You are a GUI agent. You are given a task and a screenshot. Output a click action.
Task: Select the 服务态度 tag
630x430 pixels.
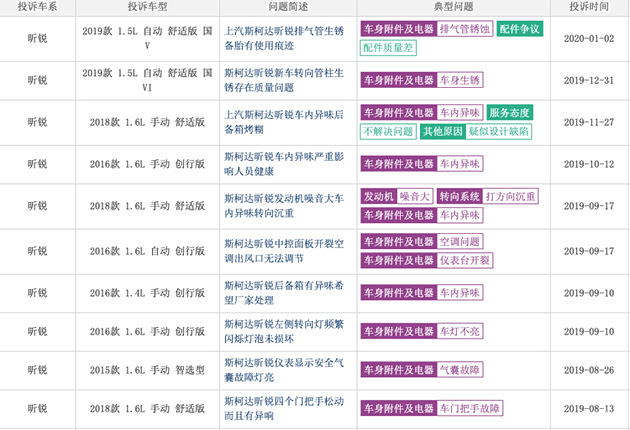510,113
